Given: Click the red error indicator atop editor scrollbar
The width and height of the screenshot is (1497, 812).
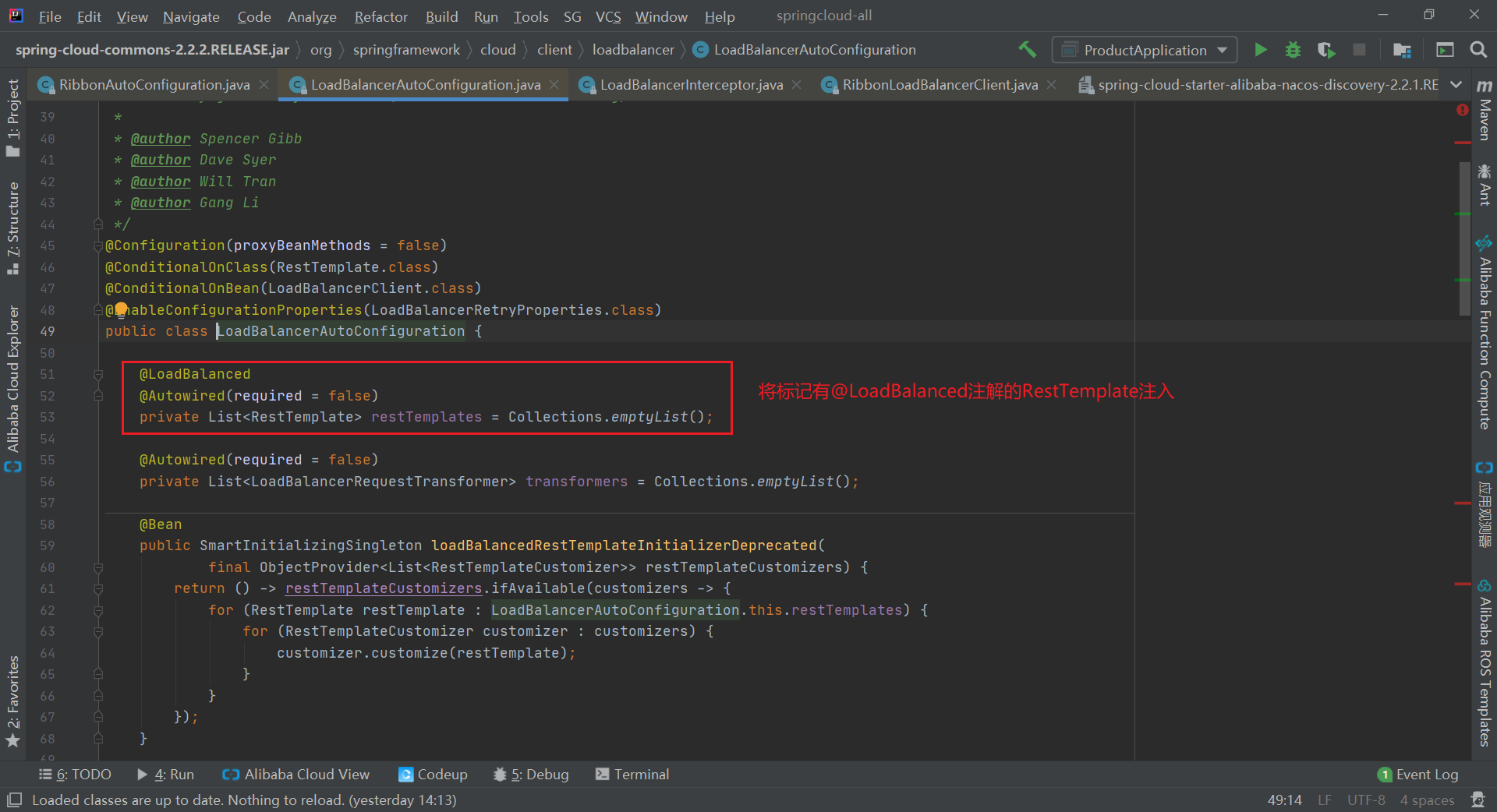Looking at the screenshot, I should (1462, 111).
